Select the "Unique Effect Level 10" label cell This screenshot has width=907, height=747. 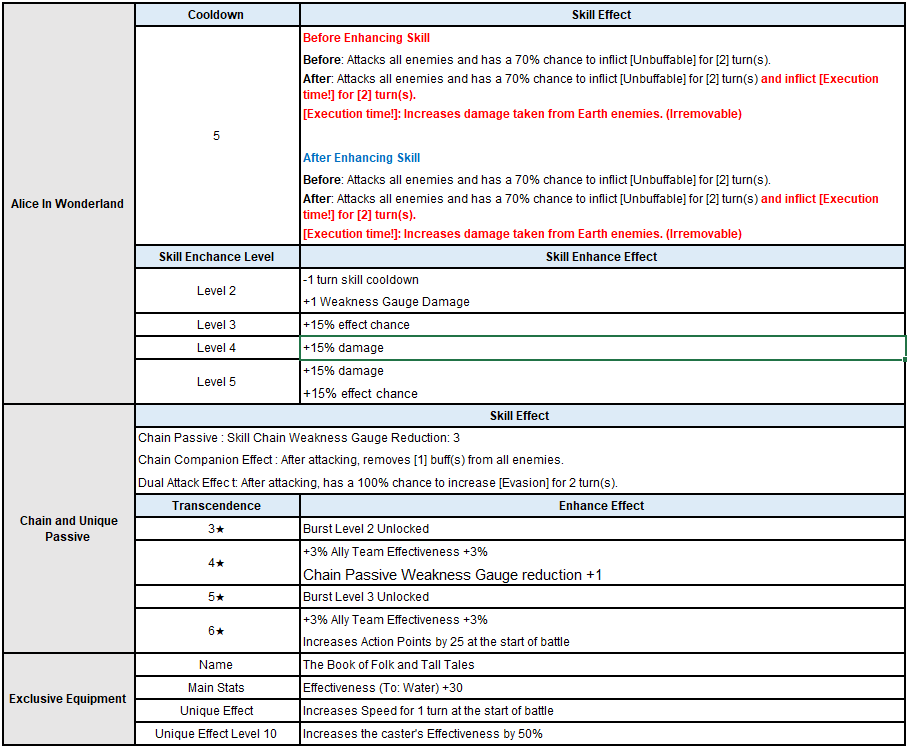click(x=216, y=734)
